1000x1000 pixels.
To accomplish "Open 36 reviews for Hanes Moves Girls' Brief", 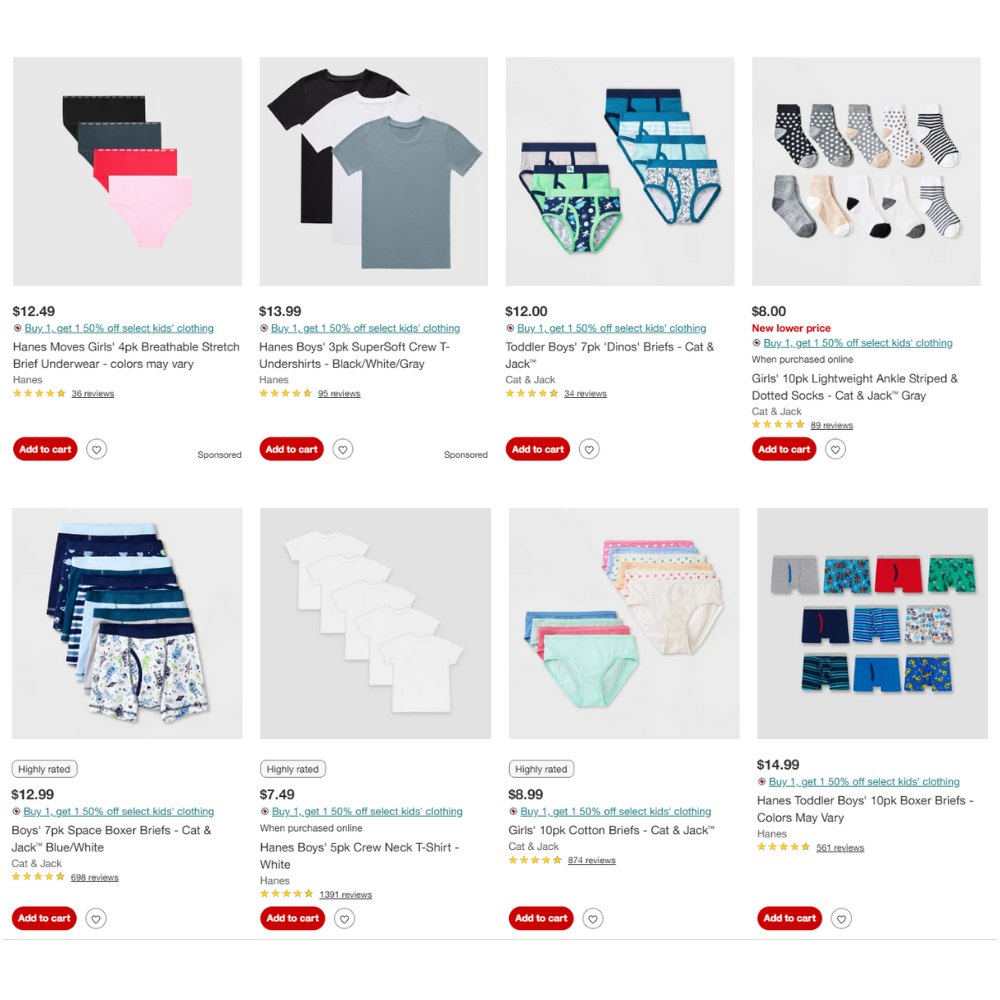I will point(92,393).
